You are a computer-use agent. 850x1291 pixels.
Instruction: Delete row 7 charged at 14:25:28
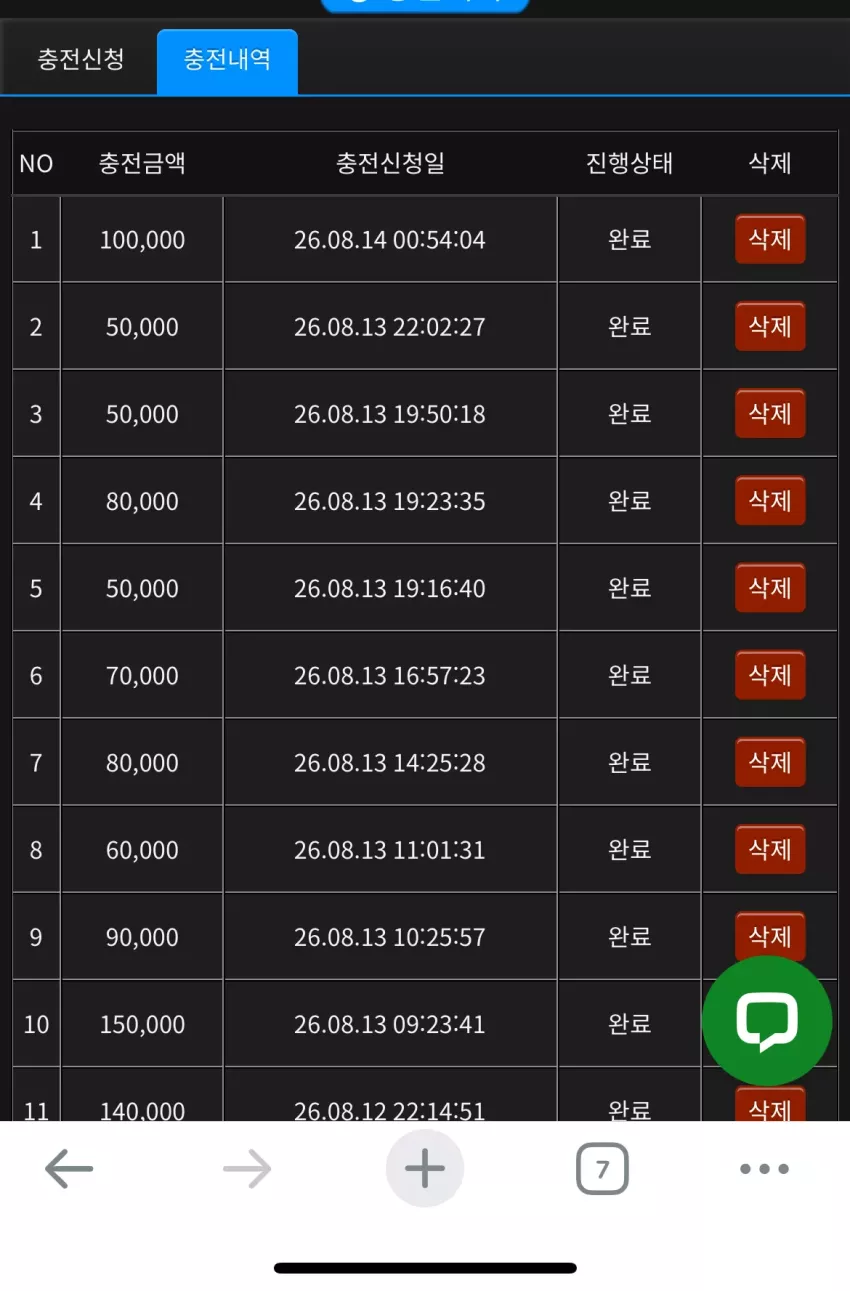coord(770,761)
